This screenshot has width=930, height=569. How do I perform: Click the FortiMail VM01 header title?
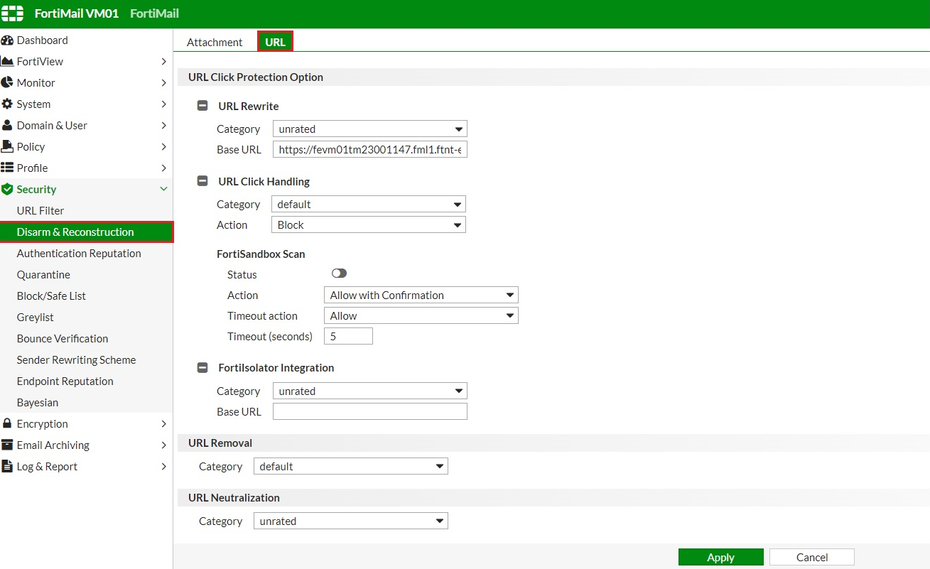point(77,13)
